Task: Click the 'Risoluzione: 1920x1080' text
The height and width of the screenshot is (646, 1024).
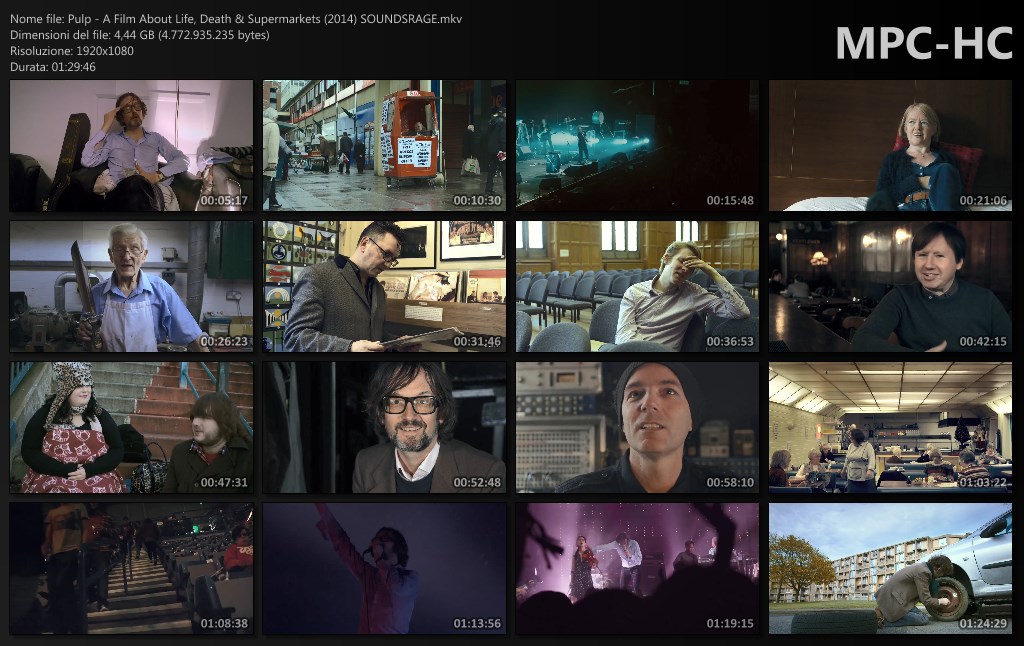Action: [72, 51]
